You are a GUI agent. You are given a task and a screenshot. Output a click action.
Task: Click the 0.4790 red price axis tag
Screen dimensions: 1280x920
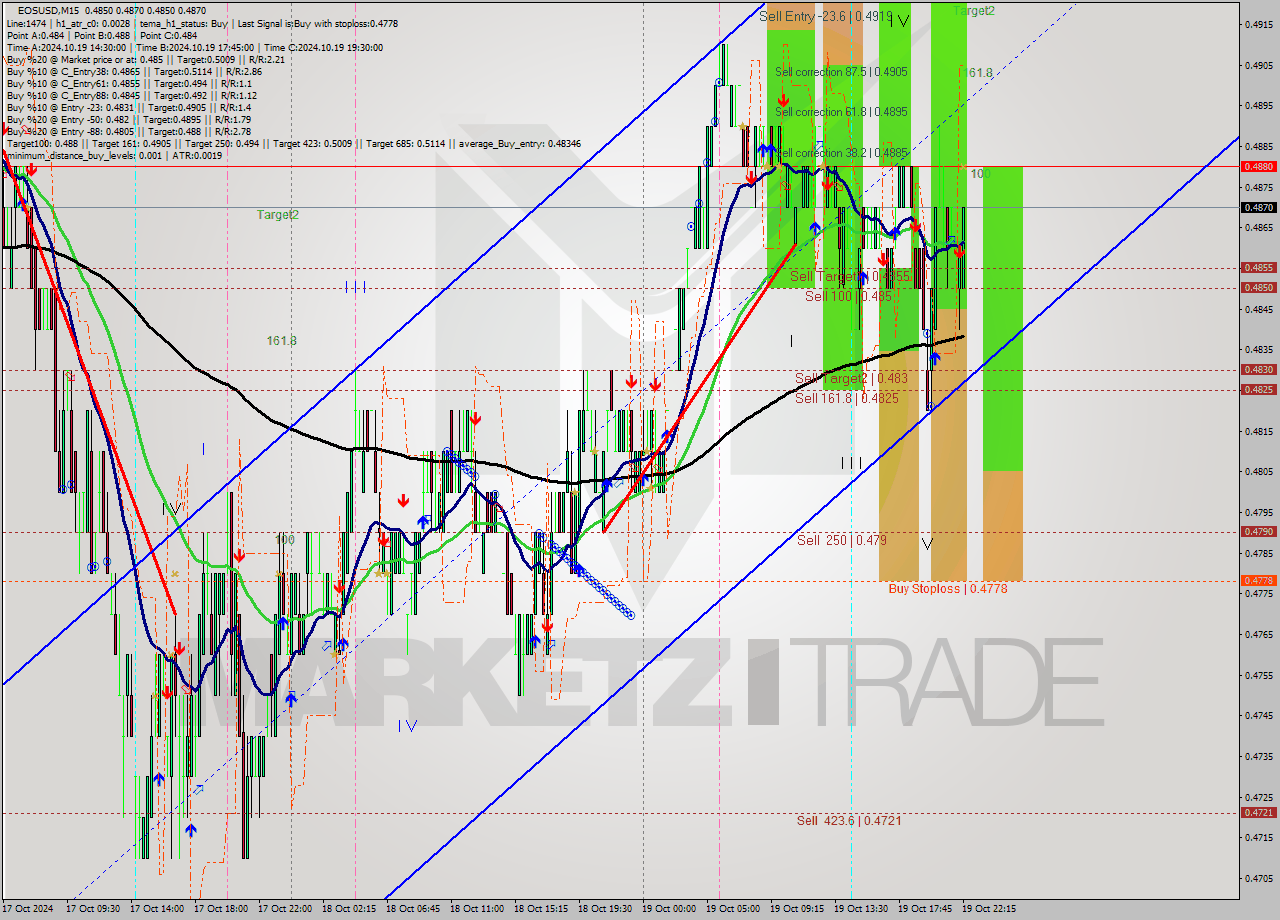pos(1258,532)
